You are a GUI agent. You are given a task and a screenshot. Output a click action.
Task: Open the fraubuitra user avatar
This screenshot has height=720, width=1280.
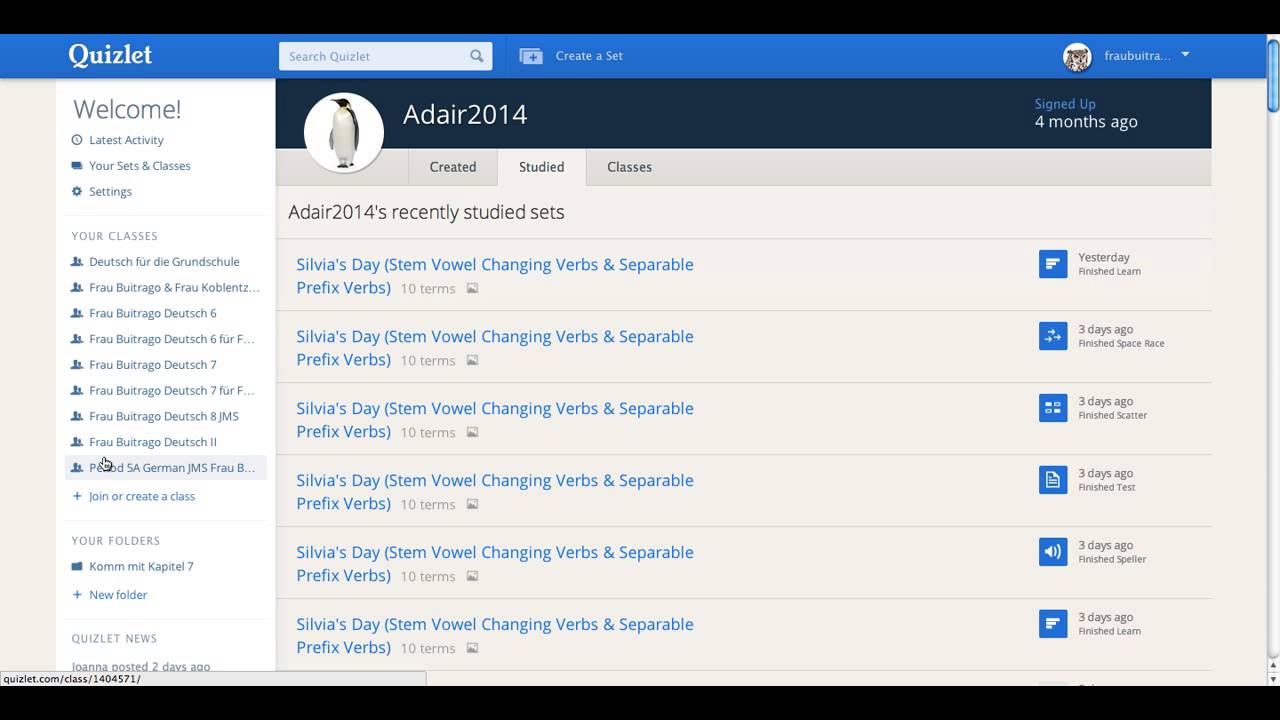1077,57
